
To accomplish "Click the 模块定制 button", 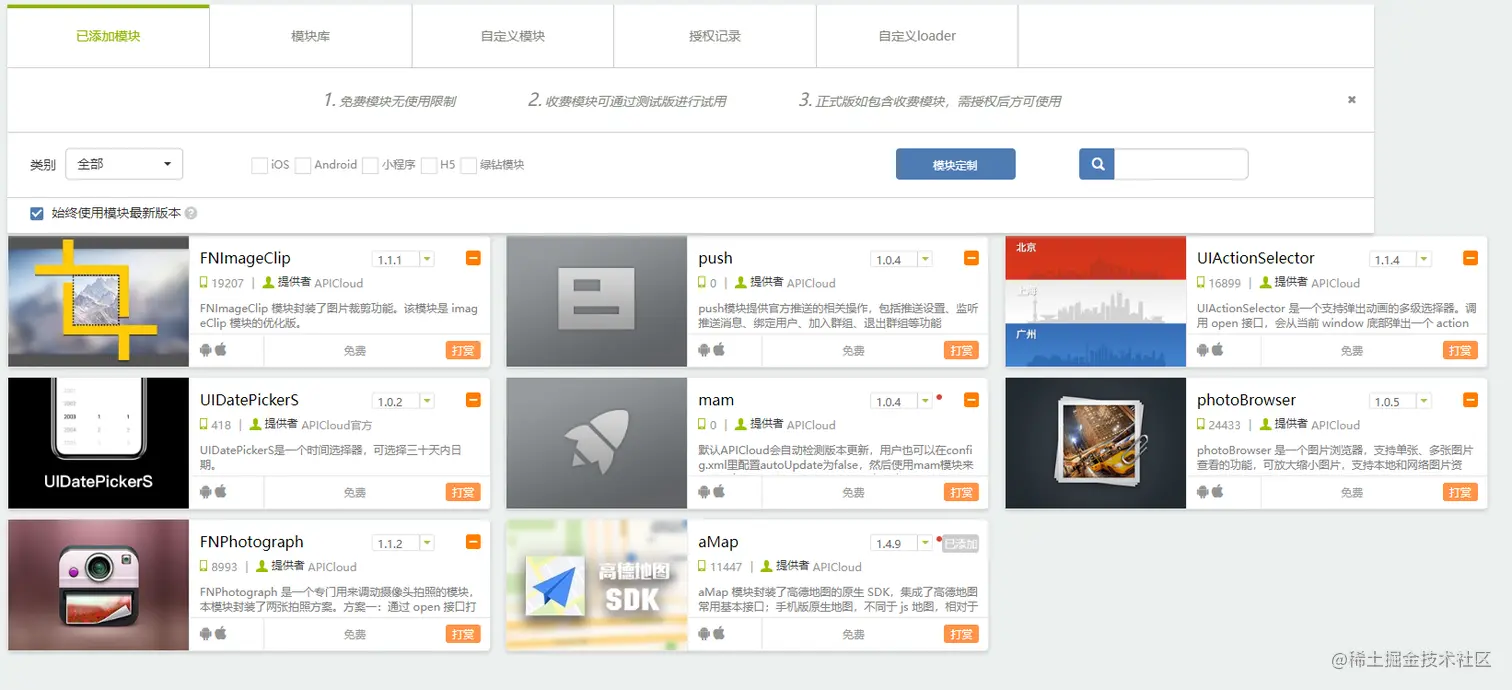I will point(955,165).
